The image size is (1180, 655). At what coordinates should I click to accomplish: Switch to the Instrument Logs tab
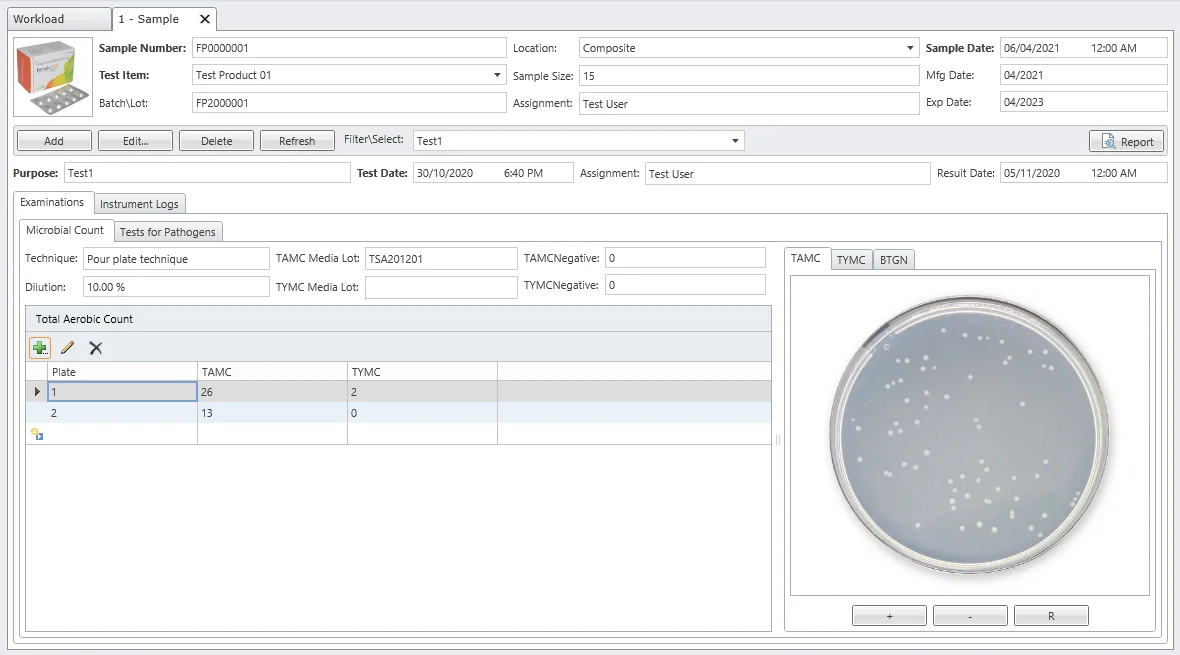[139, 203]
